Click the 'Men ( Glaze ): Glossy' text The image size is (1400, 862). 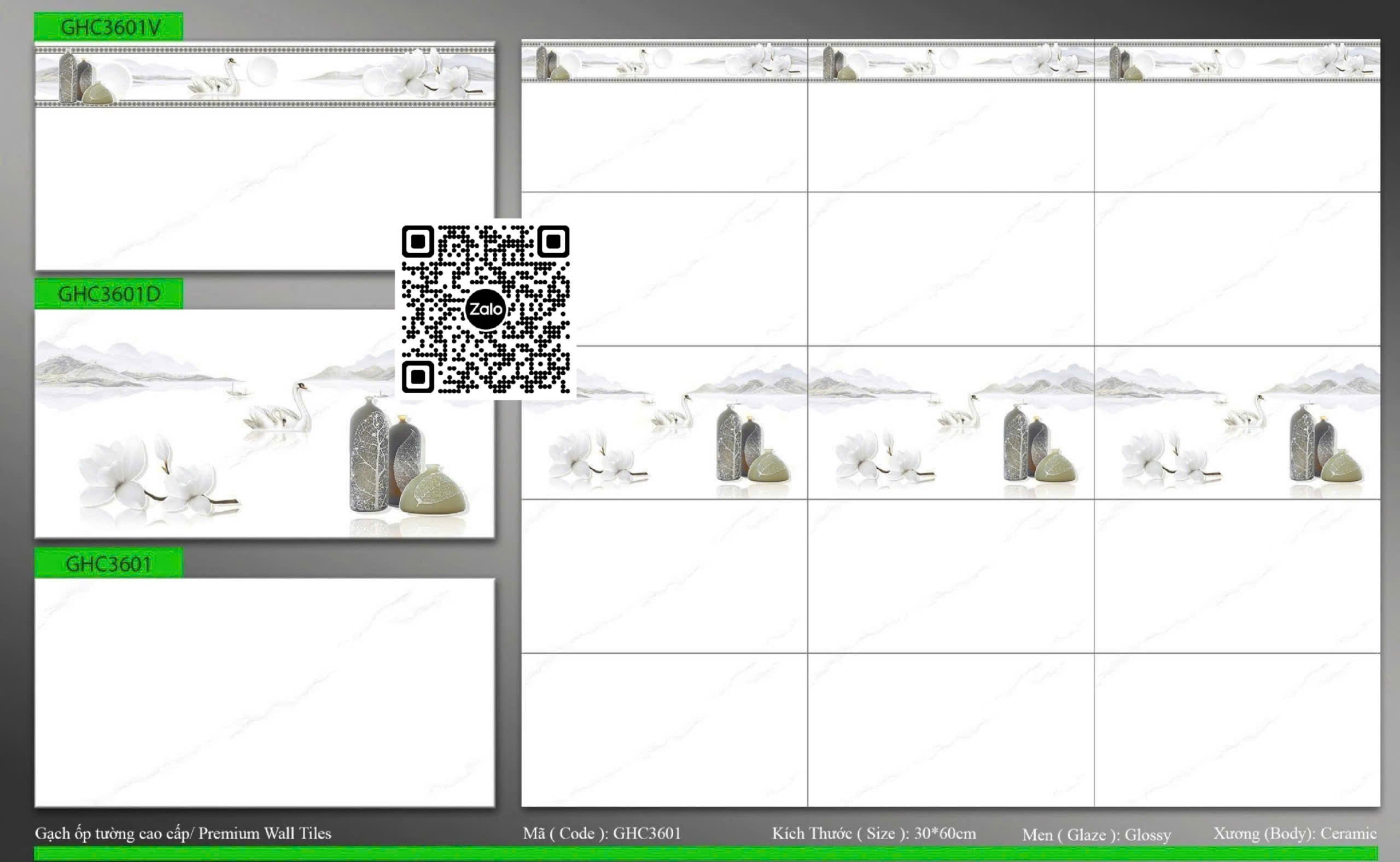(x=1096, y=835)
